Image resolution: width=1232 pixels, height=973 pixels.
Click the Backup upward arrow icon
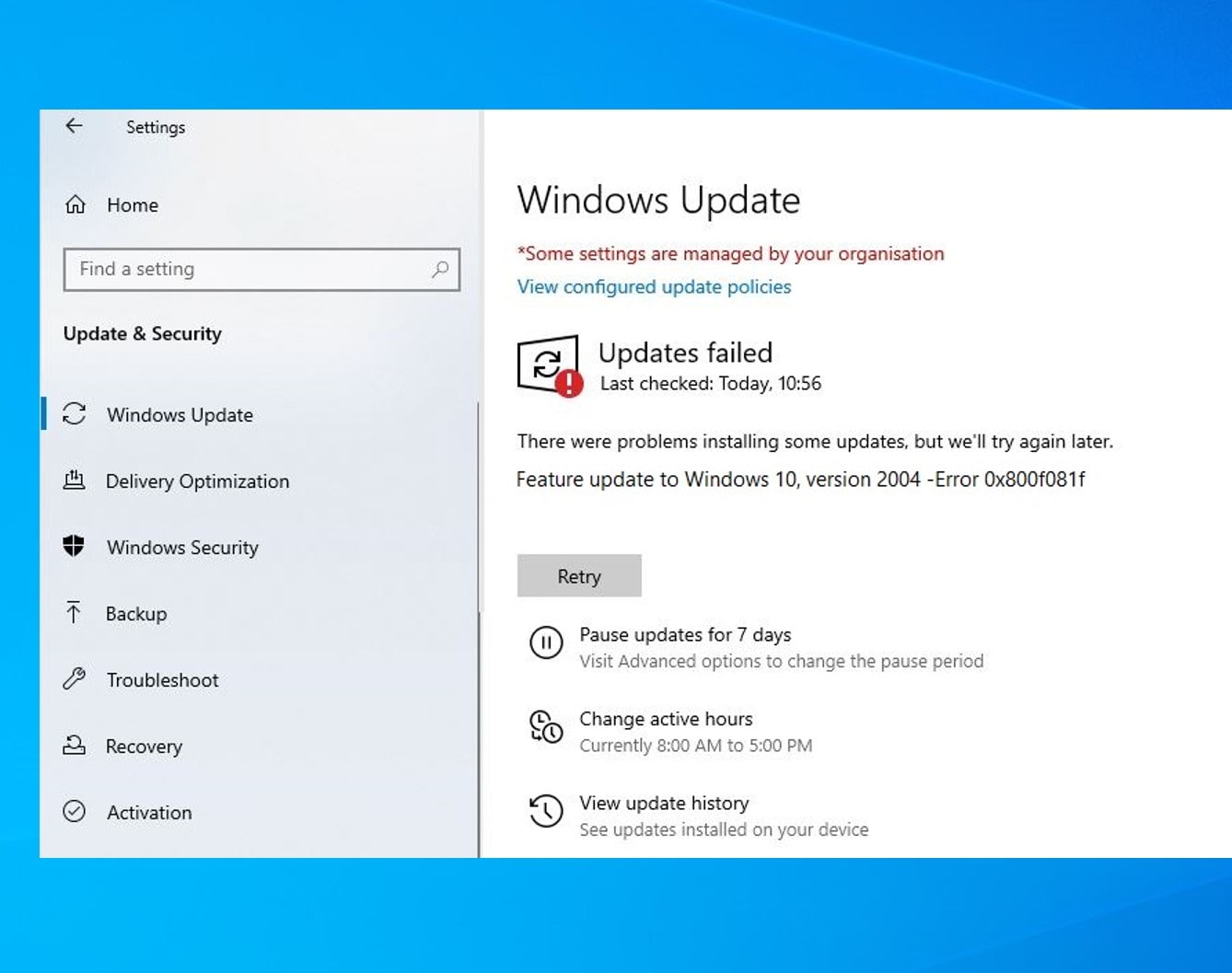point(74,612)
